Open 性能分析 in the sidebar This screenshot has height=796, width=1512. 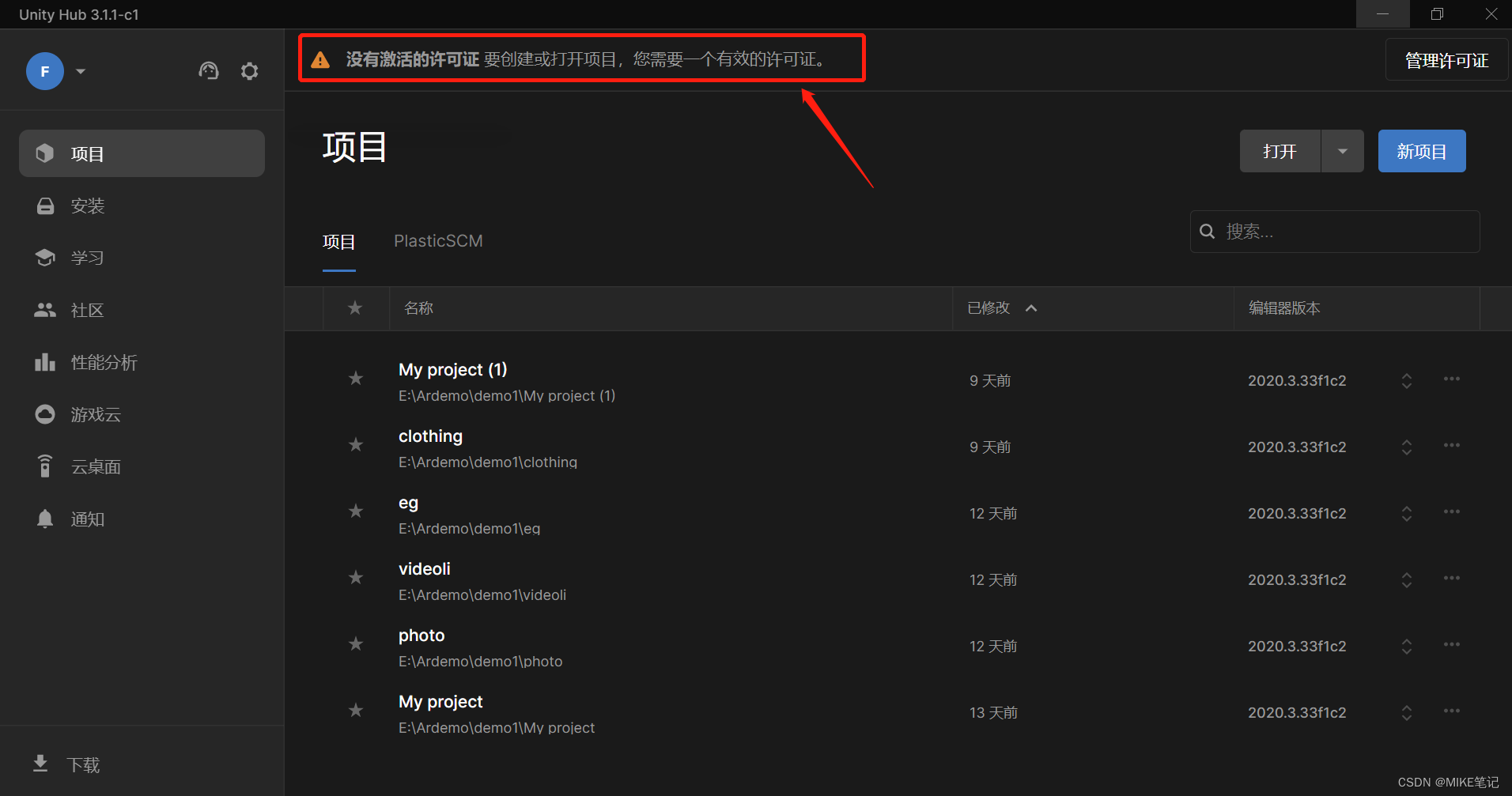coord(142,362)
